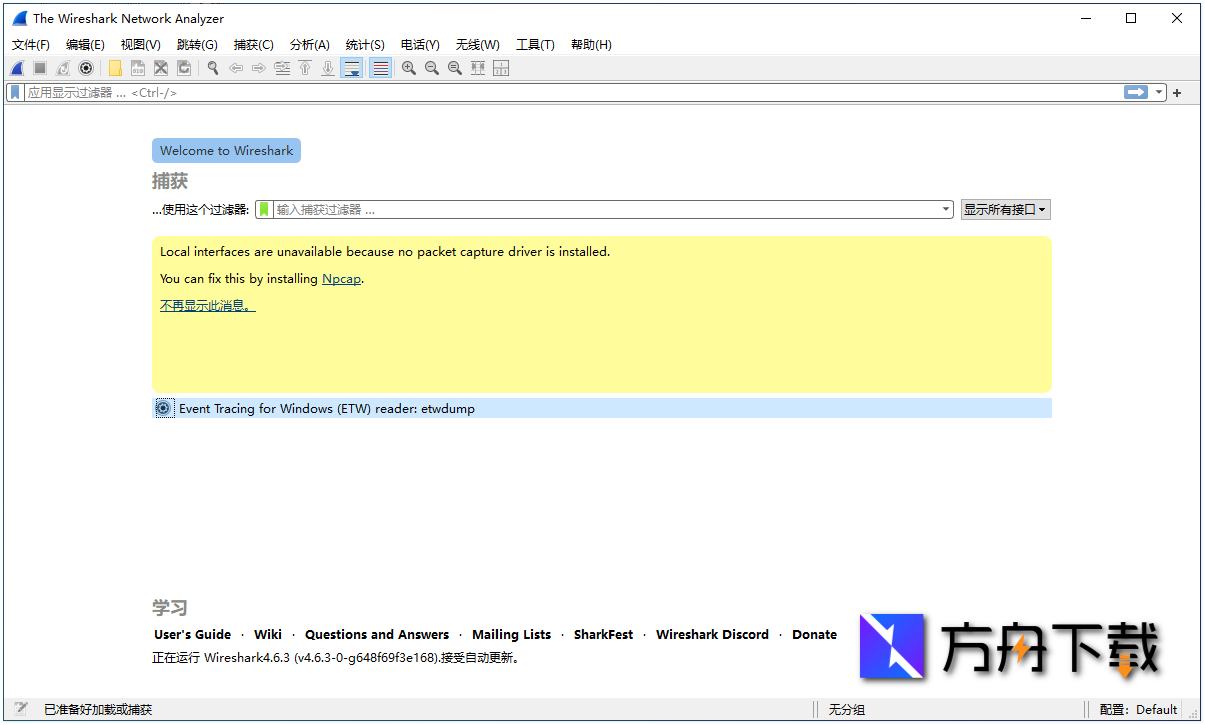Screen dimensions: 1205x725
Task: Open the 显示所有接口 interfaces dropdown
Action: point(1005,209)
